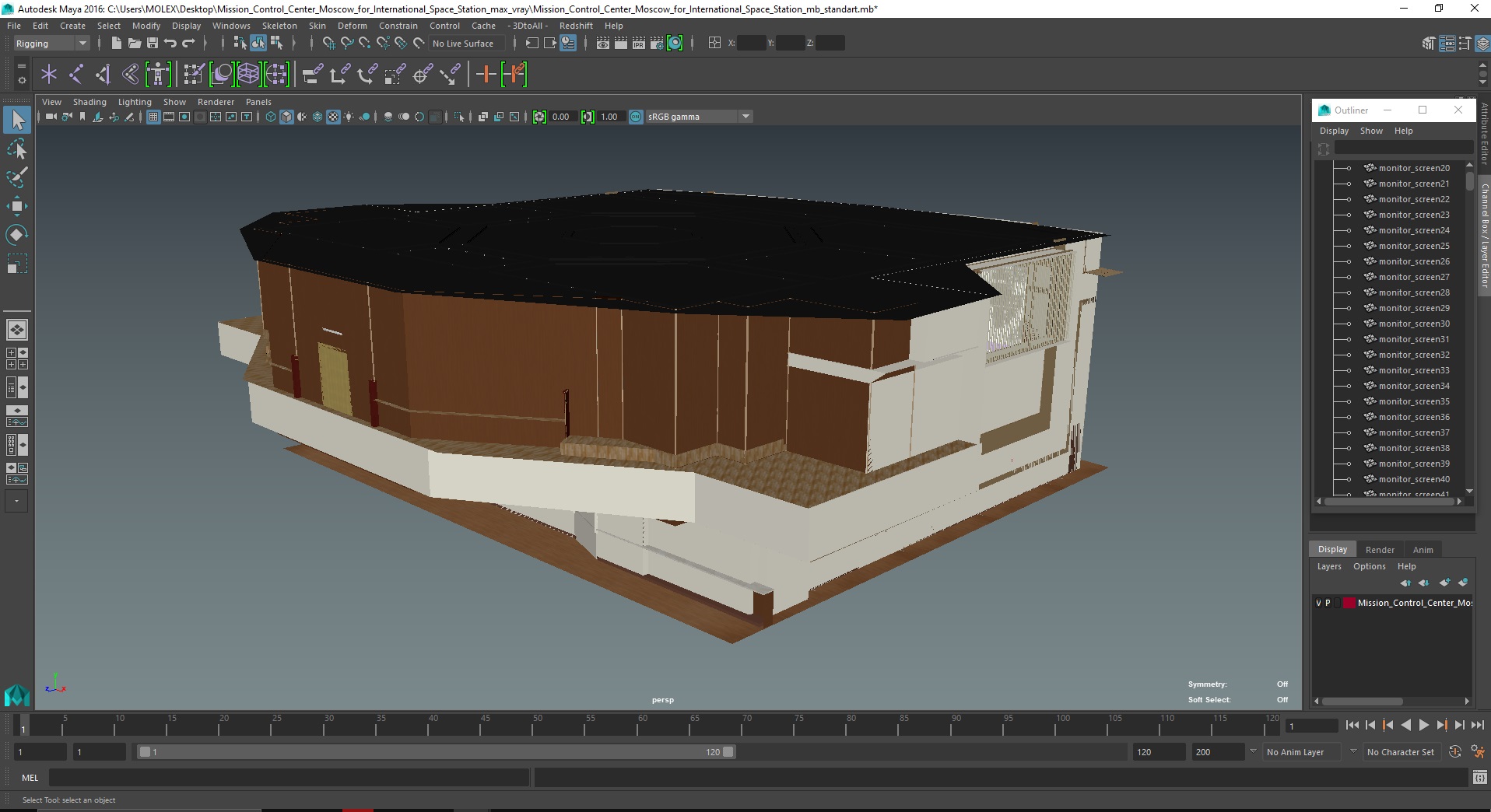
Task: Toggle isolate select icon in viewport
Action: (458, 117)
